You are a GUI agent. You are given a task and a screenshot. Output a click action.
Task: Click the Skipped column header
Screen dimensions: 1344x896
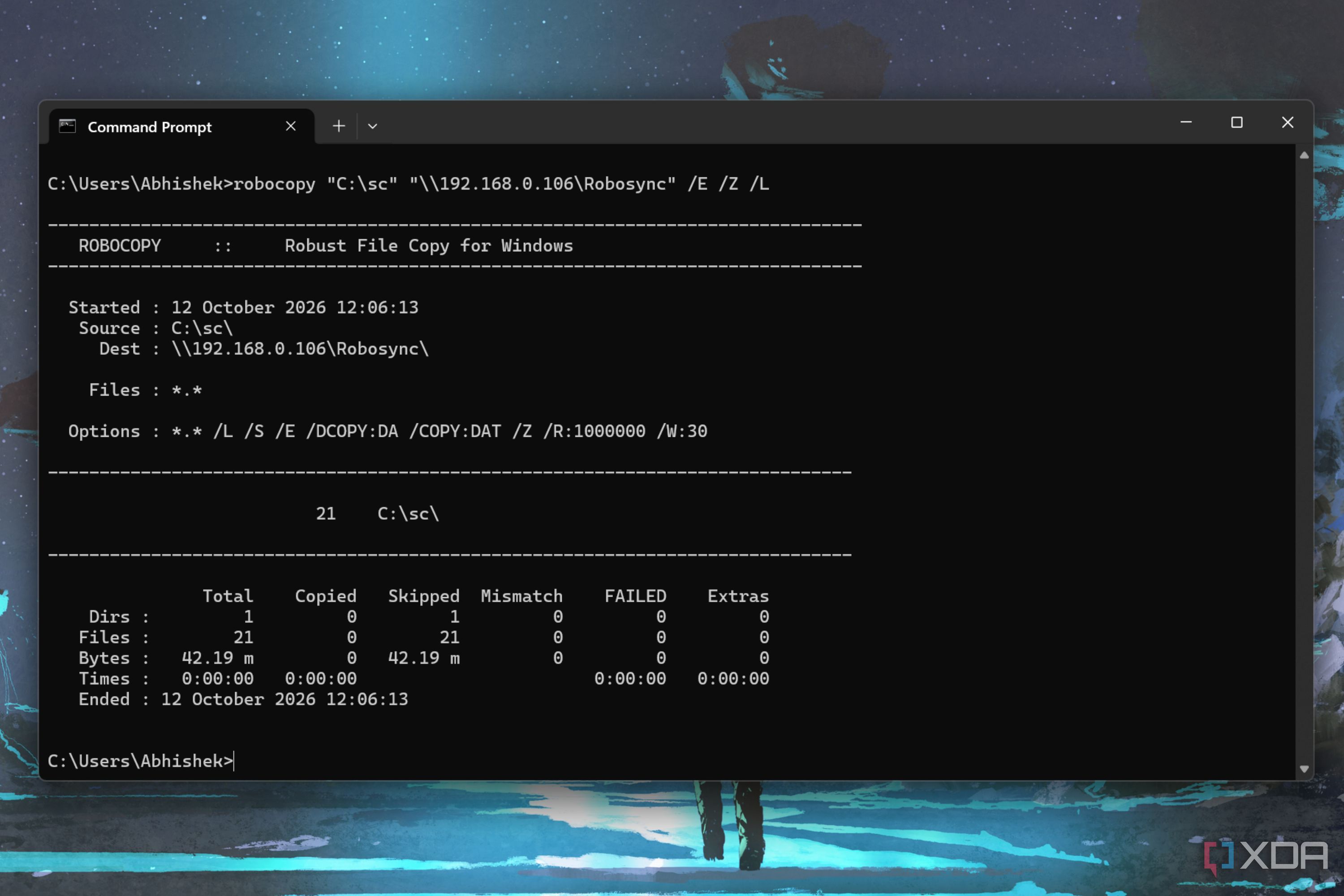pyautogui.click(x=423, y=596)
